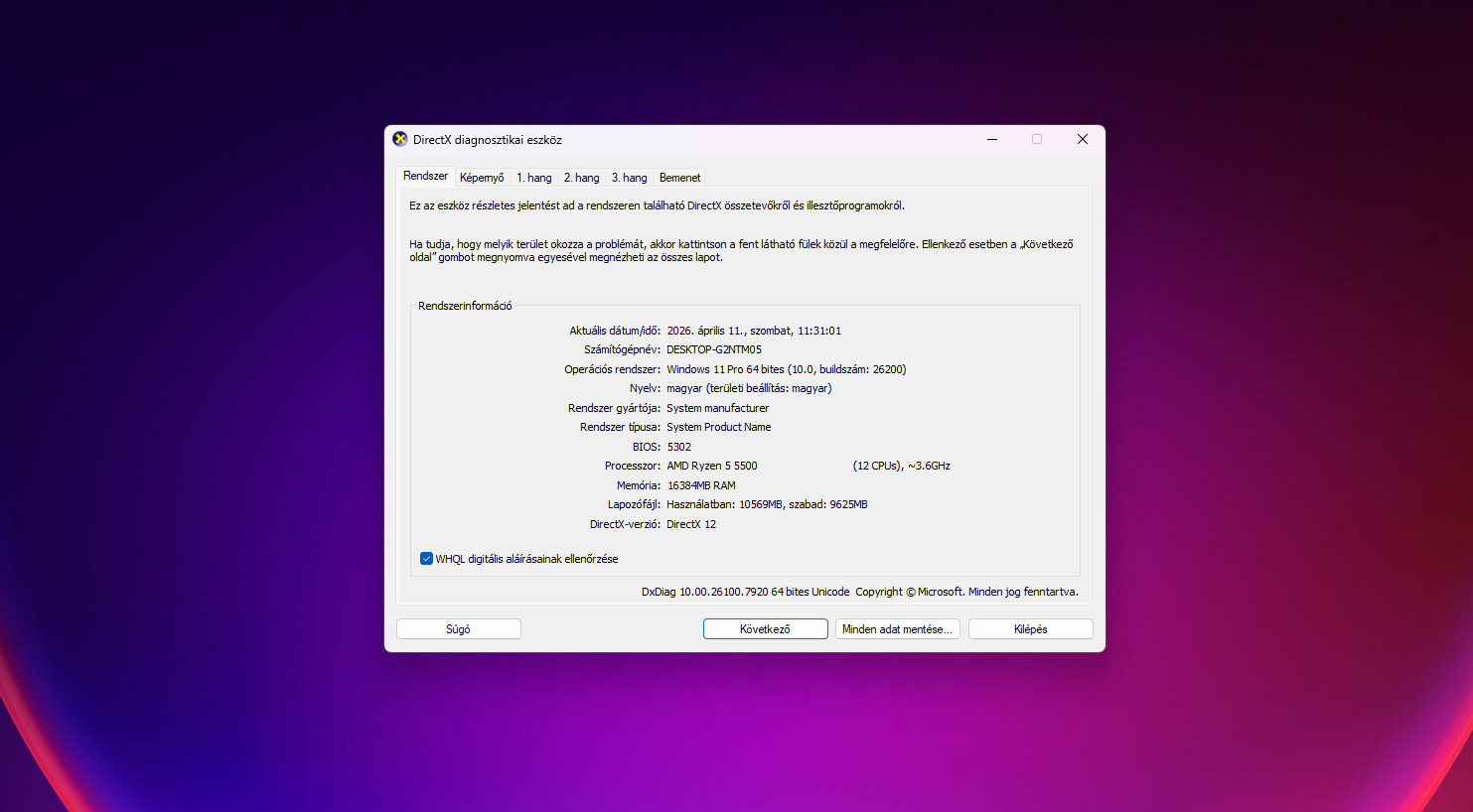Click the disabled maximize button in title bar
The height and width of the screenshot is (812, 1473).
coord(1037,139)
